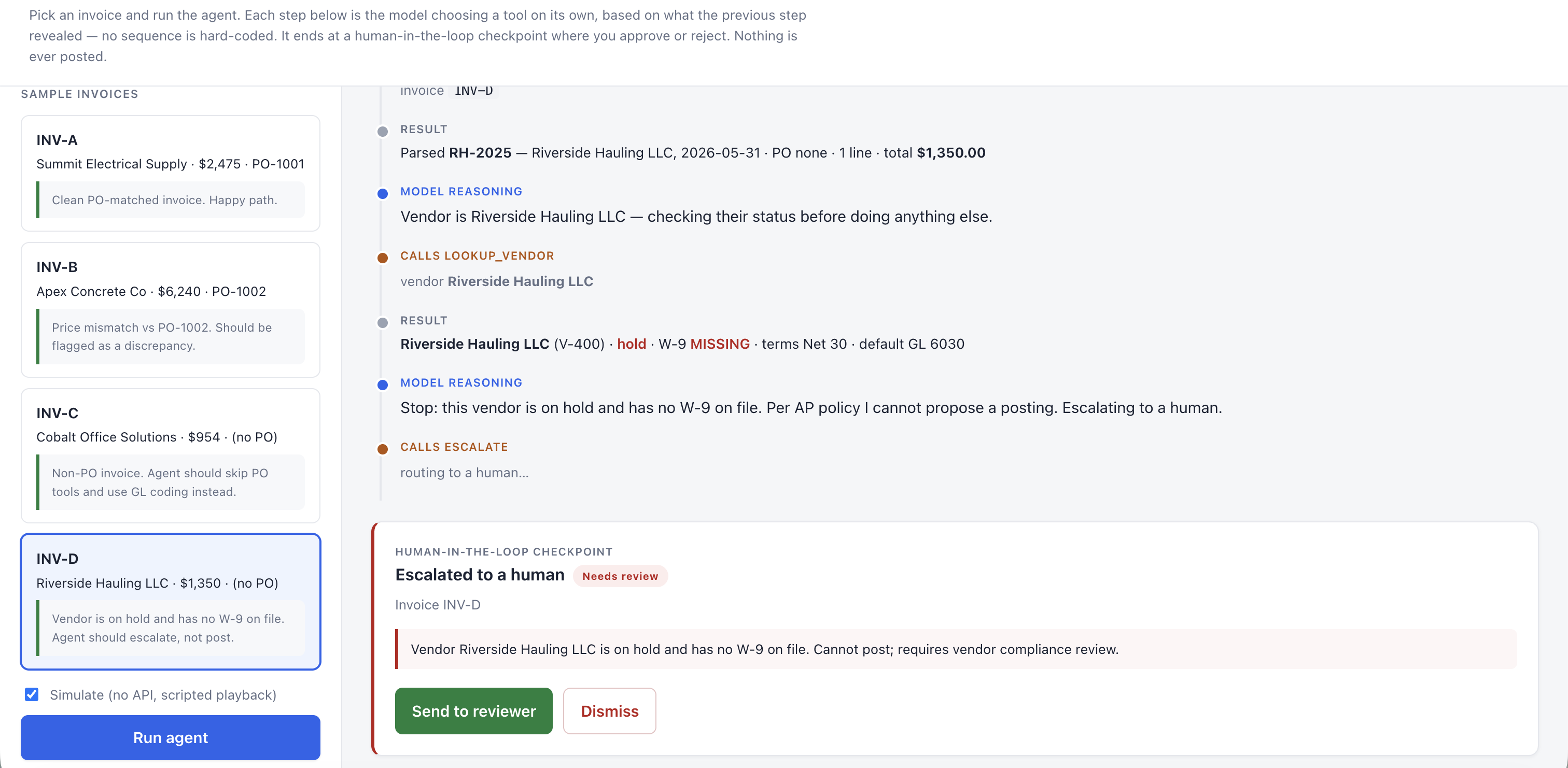Click Send to reviewer button

point(473,711)
